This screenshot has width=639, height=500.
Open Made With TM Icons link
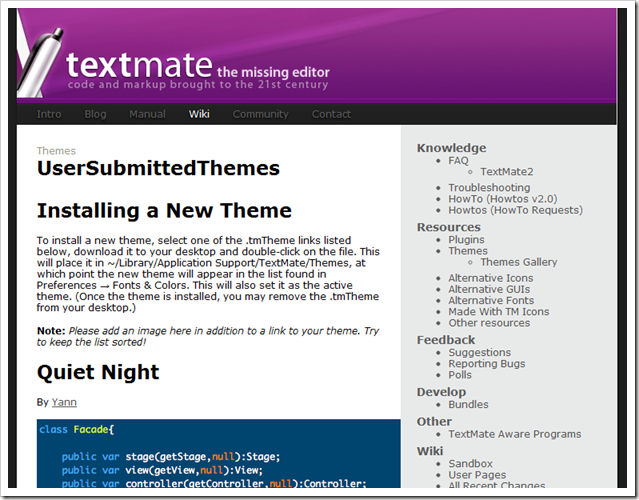tap(499, 312)
